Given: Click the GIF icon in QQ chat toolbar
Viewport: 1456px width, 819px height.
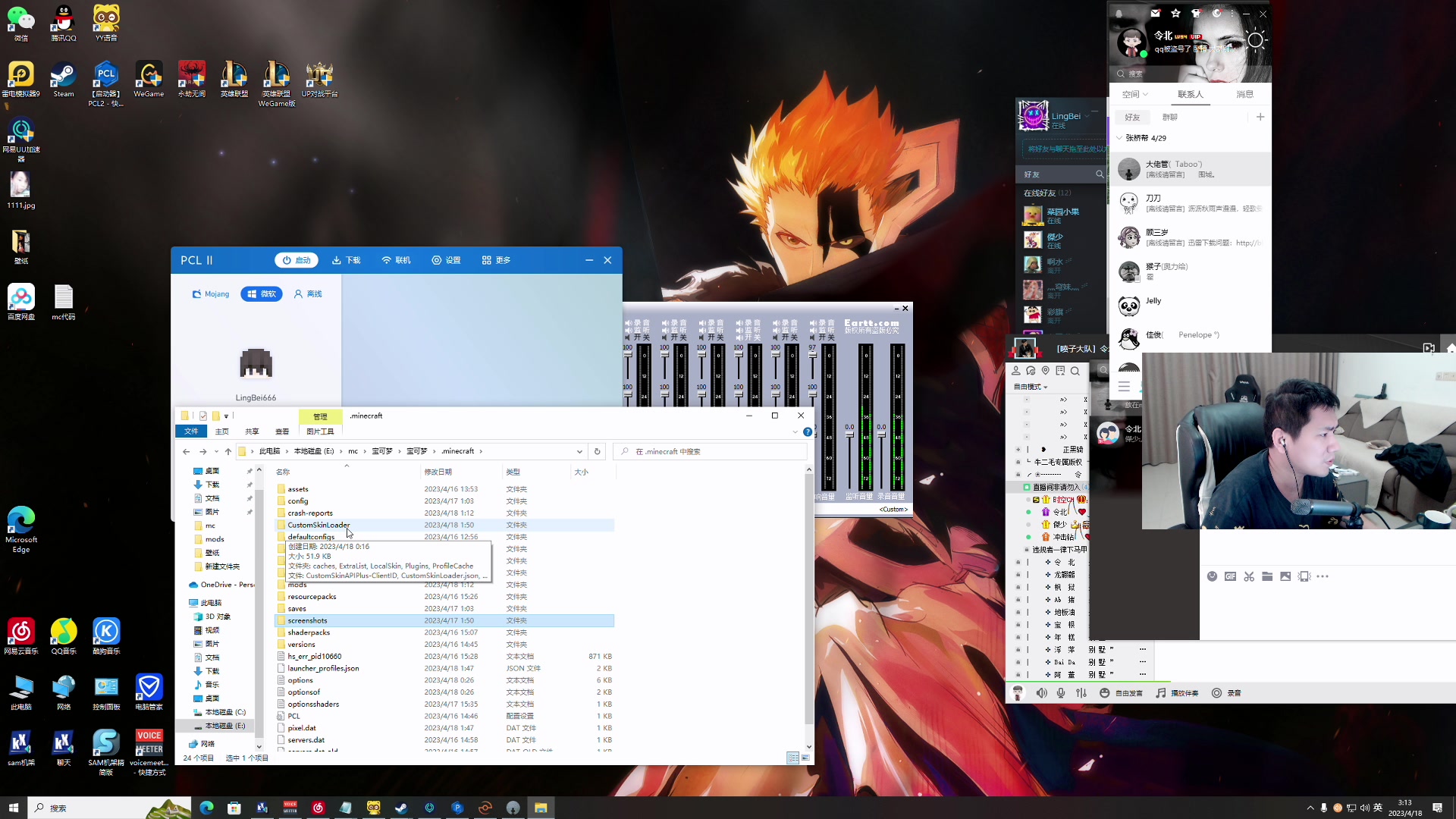Looking at the screenshot, I should [x=1230, y=576].
